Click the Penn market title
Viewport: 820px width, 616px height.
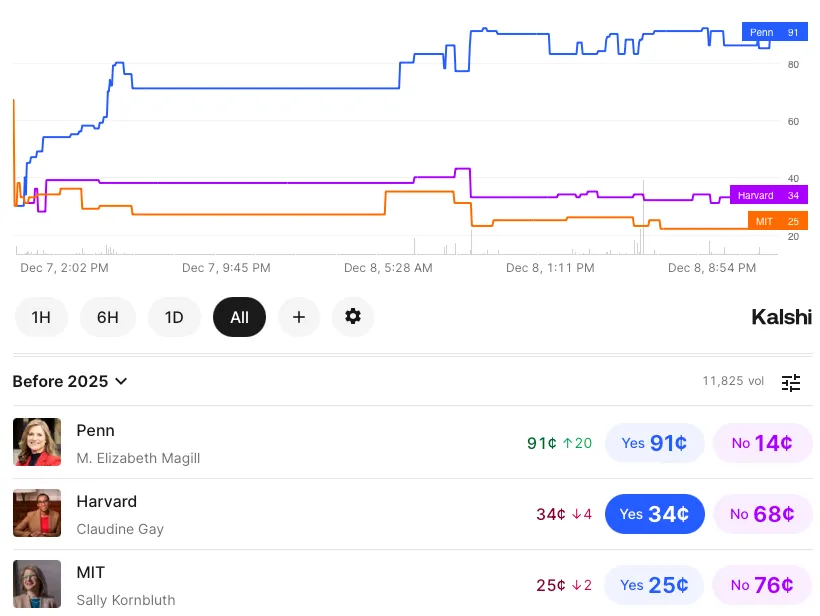click(x=95, y=430)
